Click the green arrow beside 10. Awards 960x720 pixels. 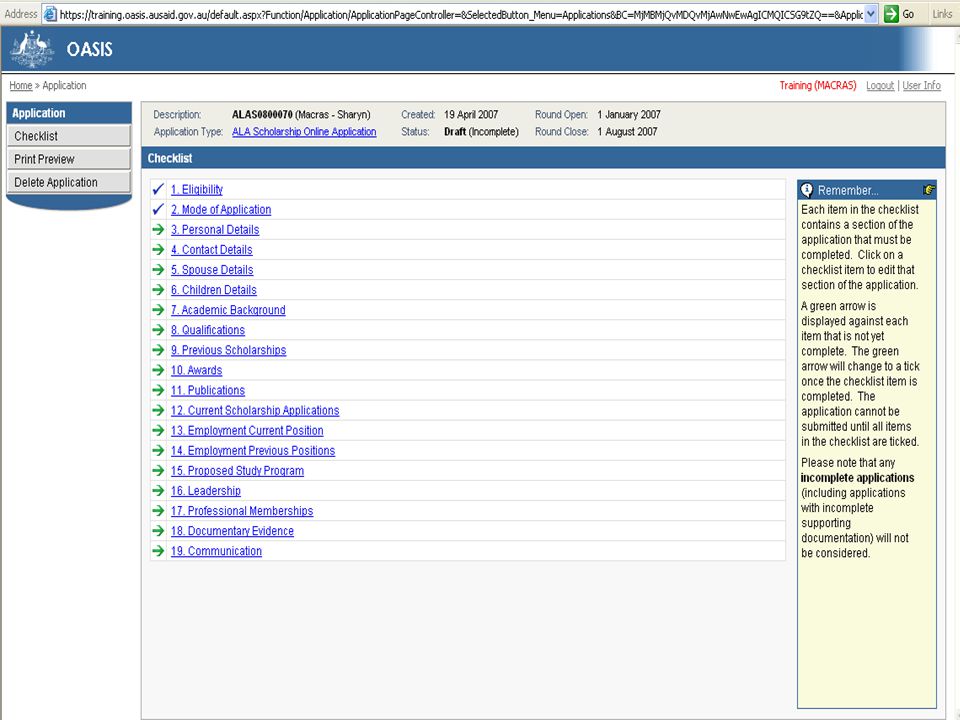click(158, 370)
